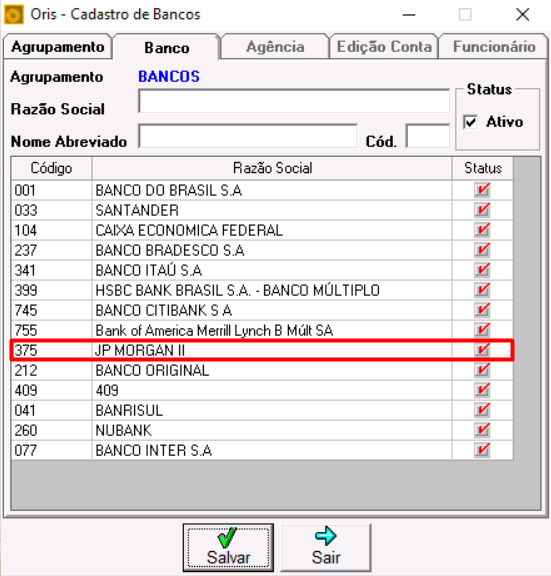Click code cell 745
Screen dimensions: 551x576
(x=51, y=310)
